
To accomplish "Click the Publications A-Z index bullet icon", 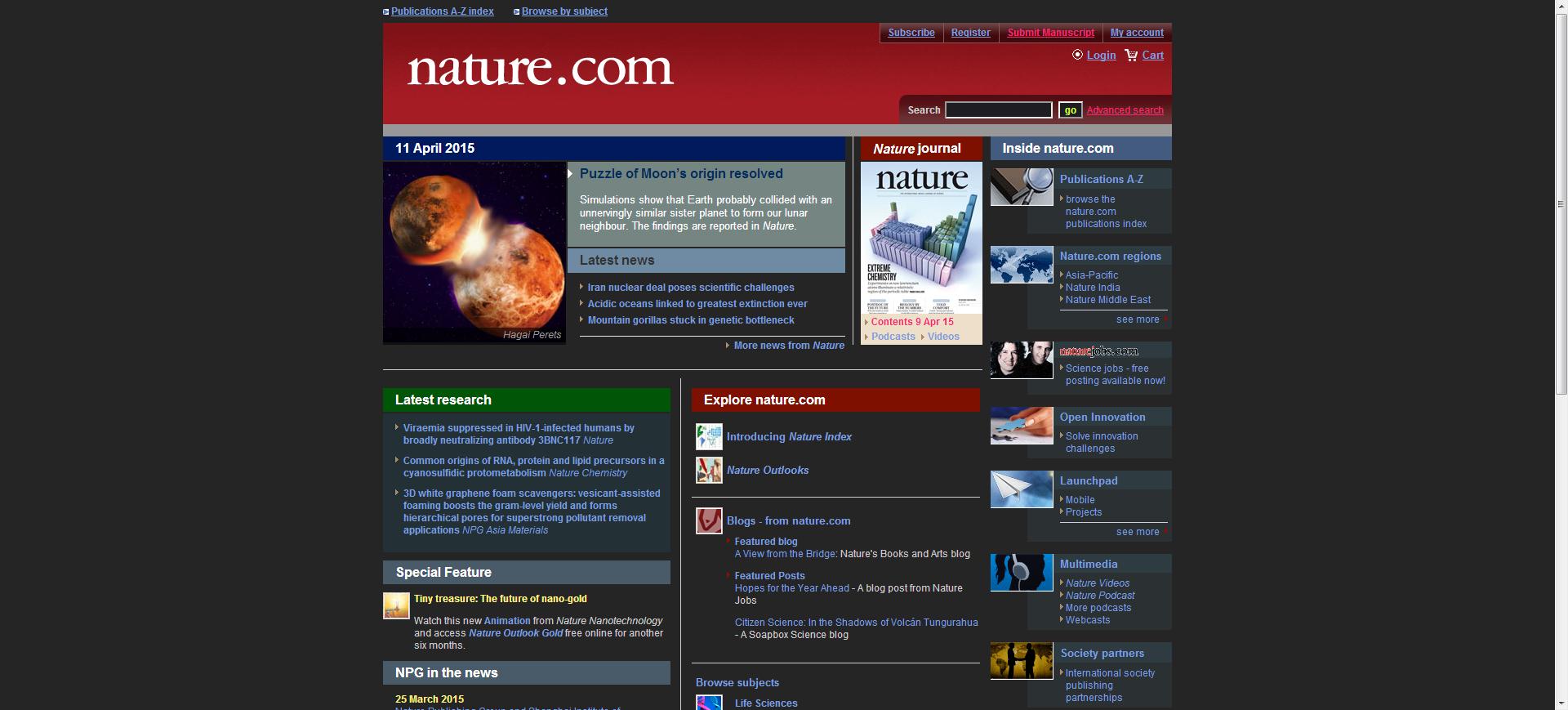I will [x=386, y=11].
